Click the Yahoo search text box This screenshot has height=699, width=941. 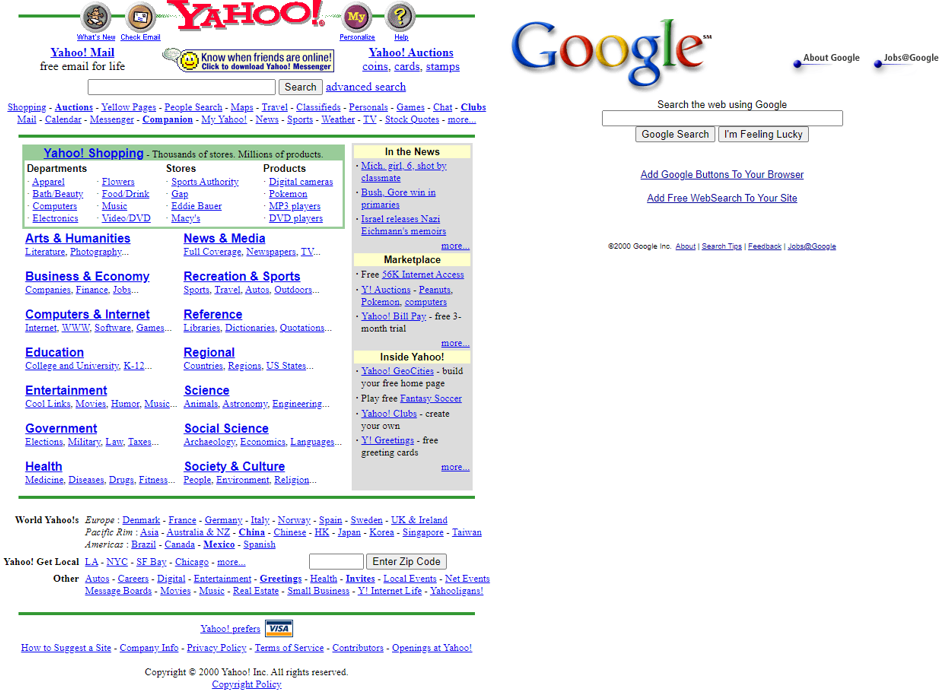182,87
